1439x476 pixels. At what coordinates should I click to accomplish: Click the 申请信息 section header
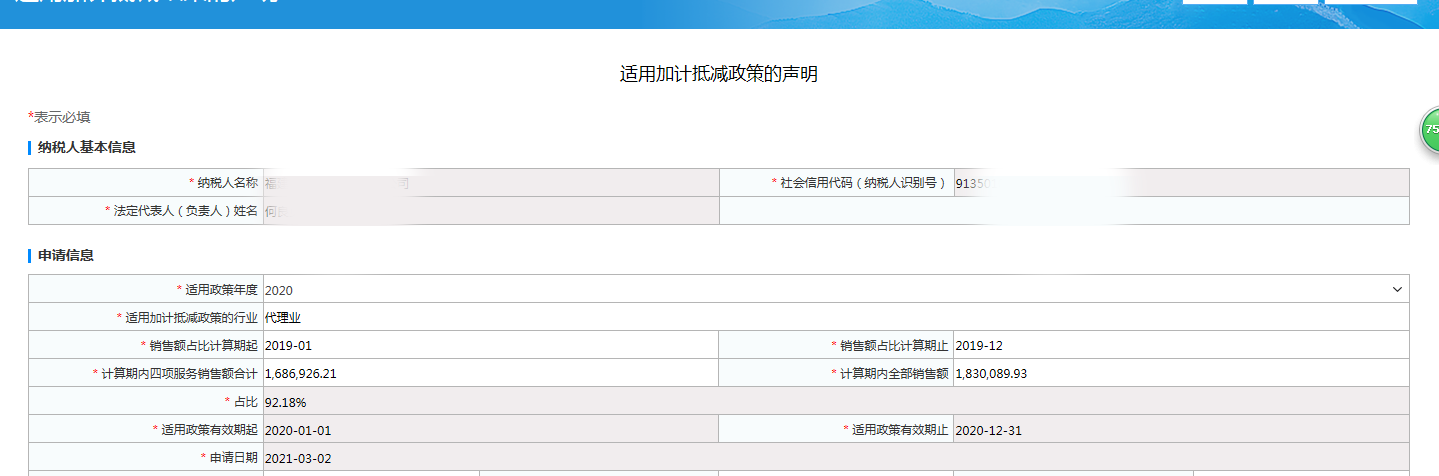(x=66, y=256)
